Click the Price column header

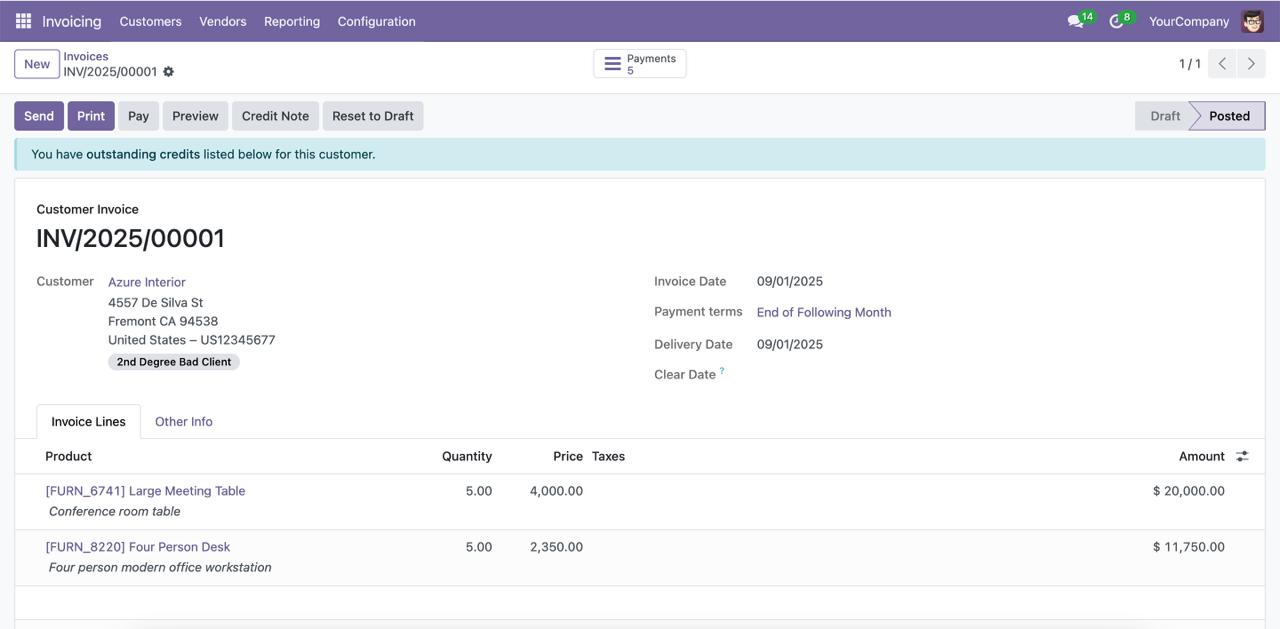pos(568,456)
